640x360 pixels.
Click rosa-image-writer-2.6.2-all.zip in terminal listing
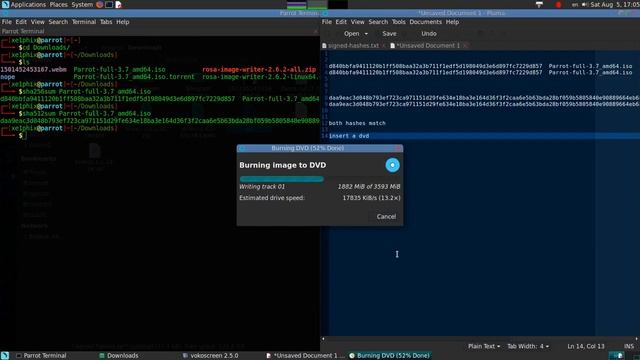[259, 69]
